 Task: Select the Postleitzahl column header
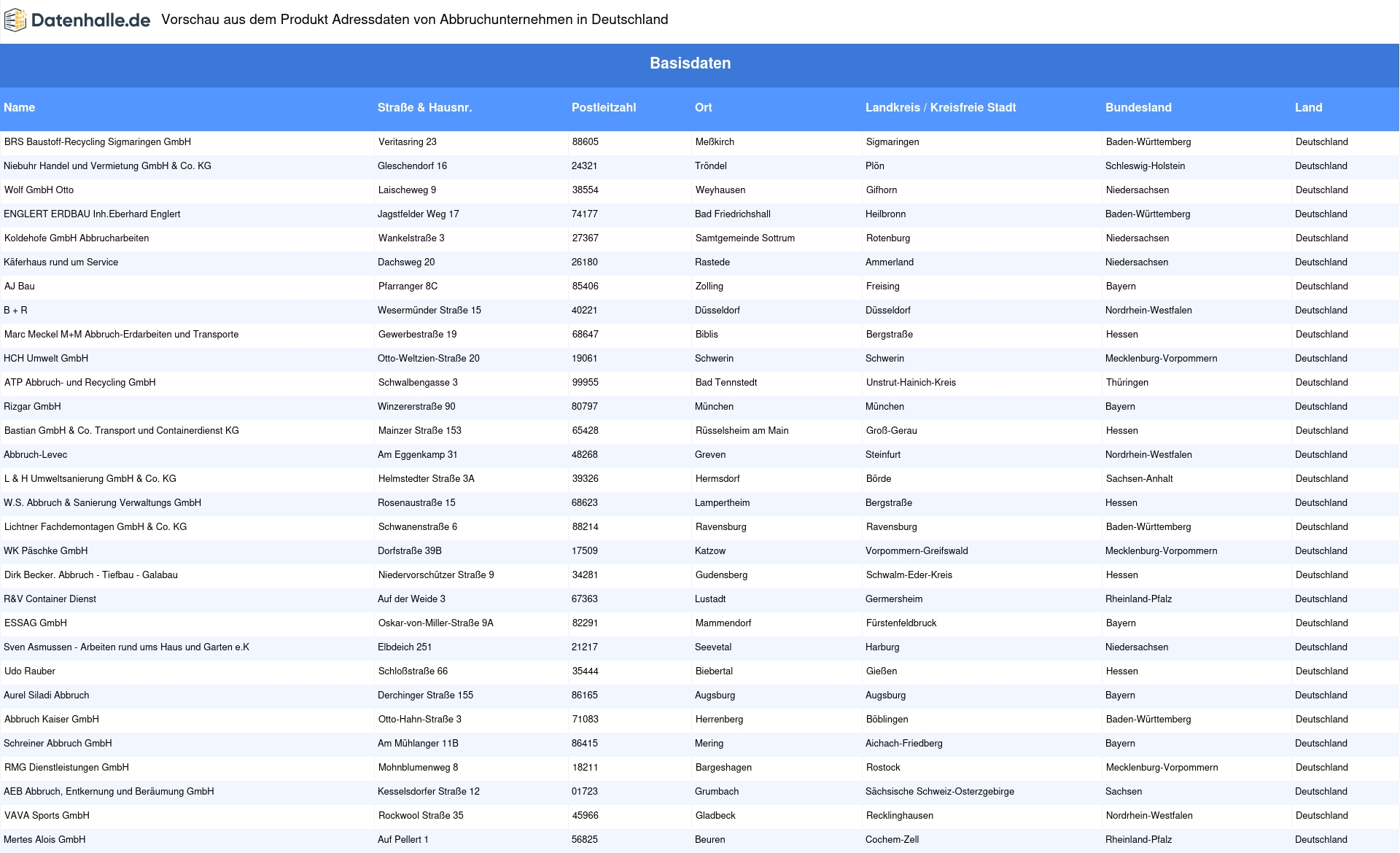coord(604,107)
